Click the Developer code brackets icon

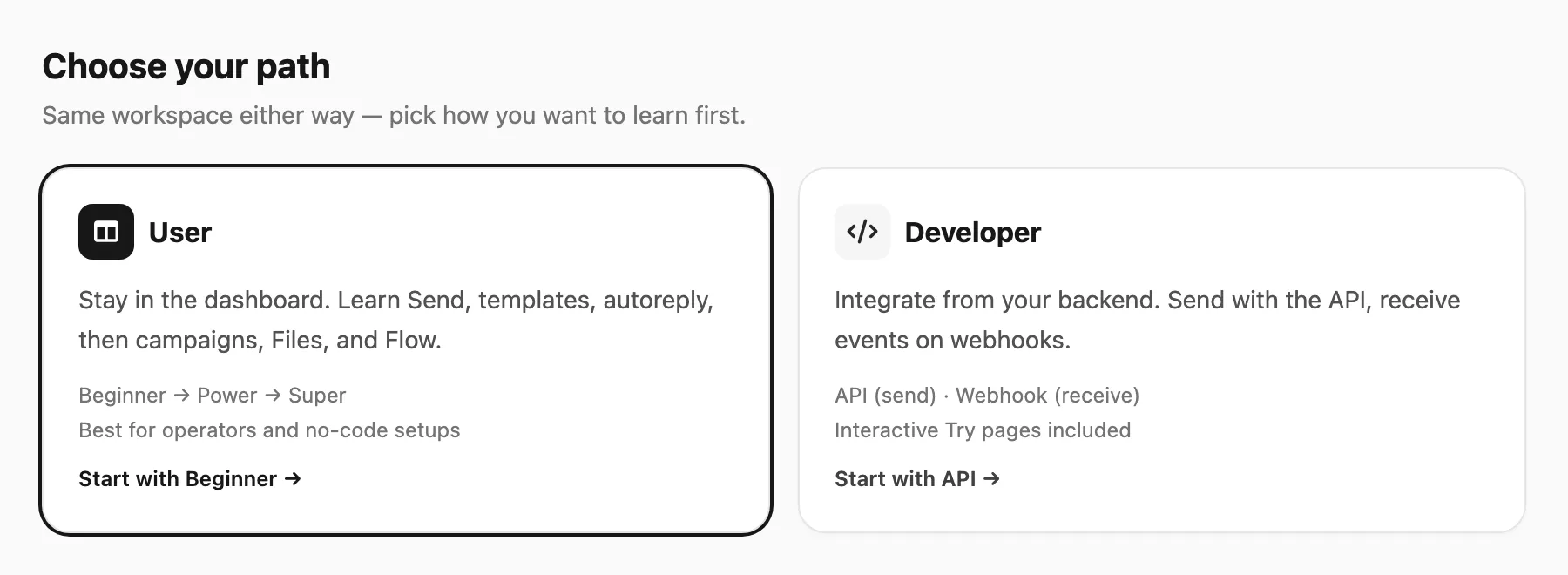(x=862, y=232)
